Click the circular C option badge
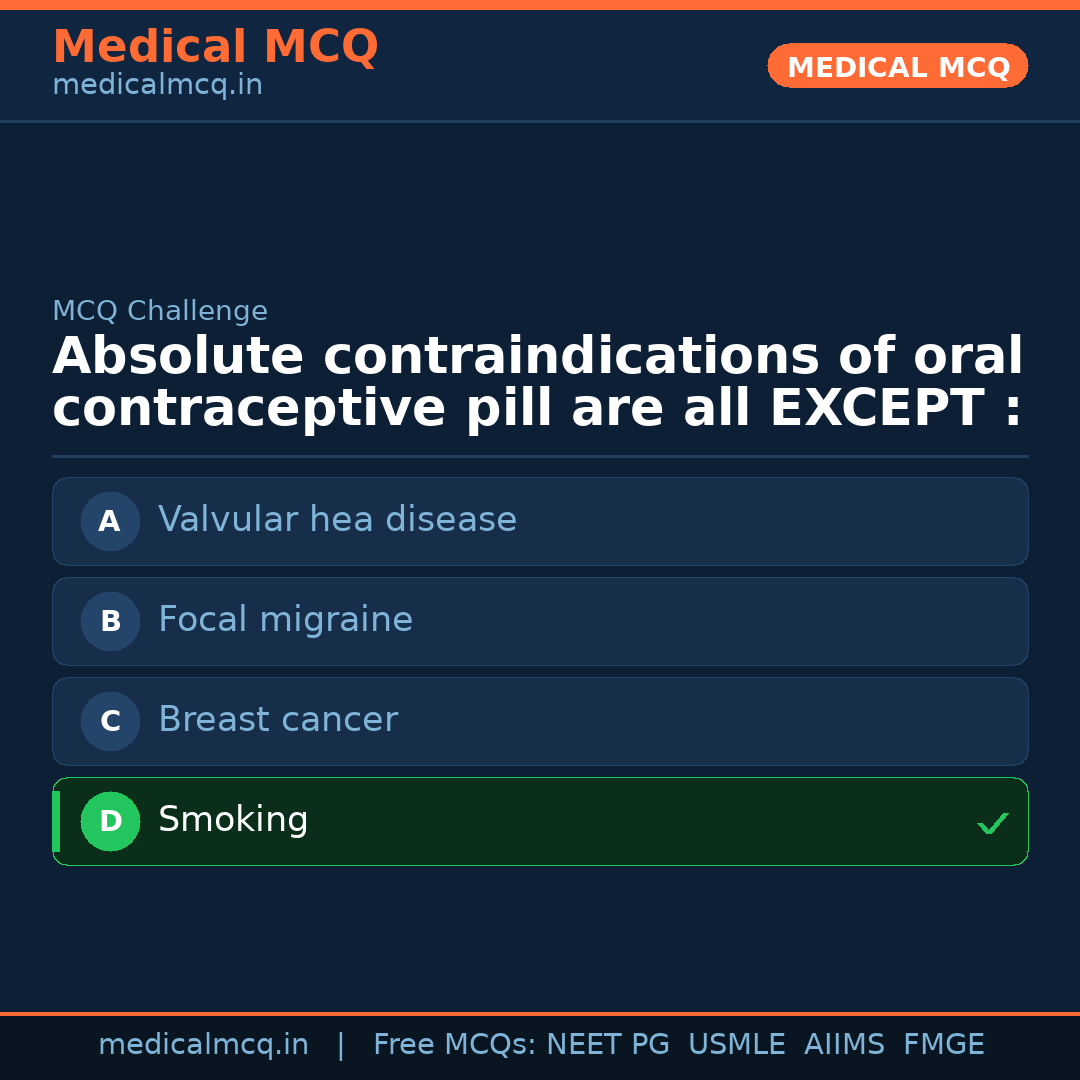Screen dimensions: 1080x1080 [x=110, y=721]
